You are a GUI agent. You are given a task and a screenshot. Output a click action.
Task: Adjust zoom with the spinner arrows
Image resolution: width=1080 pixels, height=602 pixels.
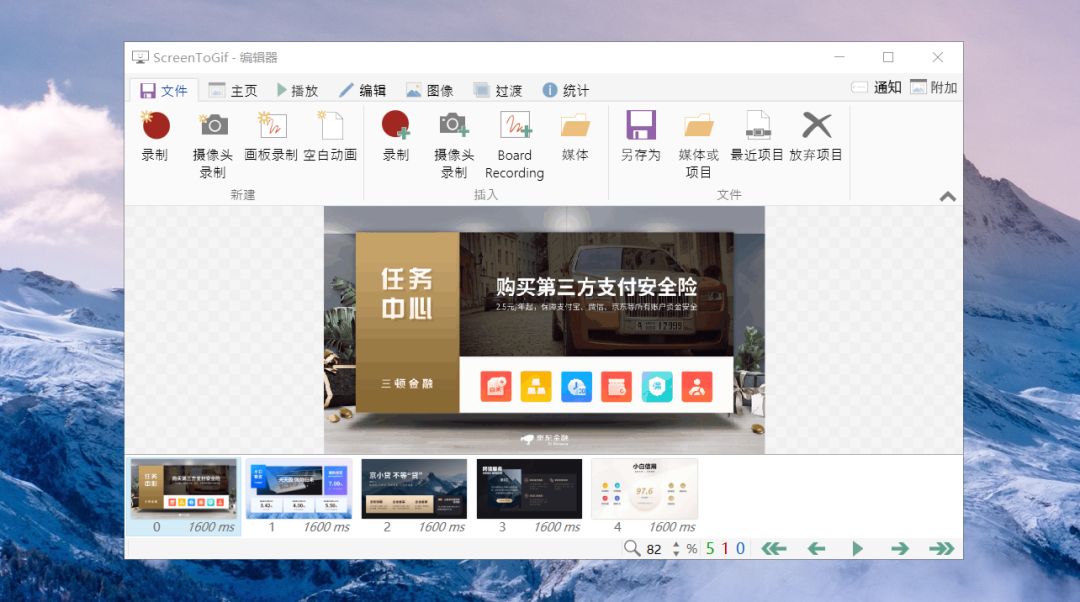point(676,549)
